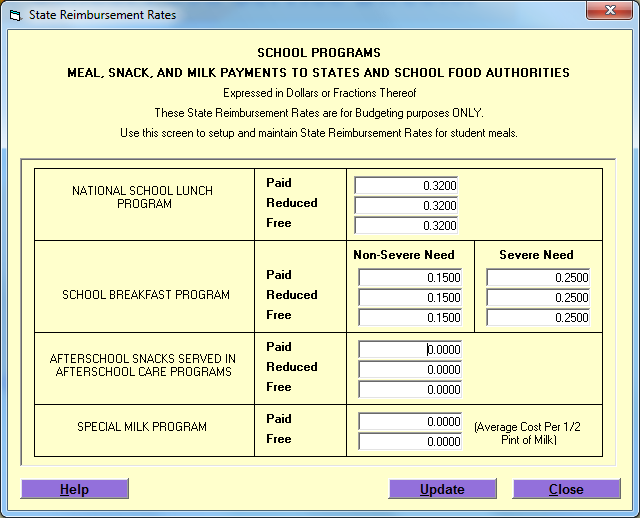Select National School Lunch Paid rate field
Viewport: 640px width, 518px height.
tap(406, 186)
